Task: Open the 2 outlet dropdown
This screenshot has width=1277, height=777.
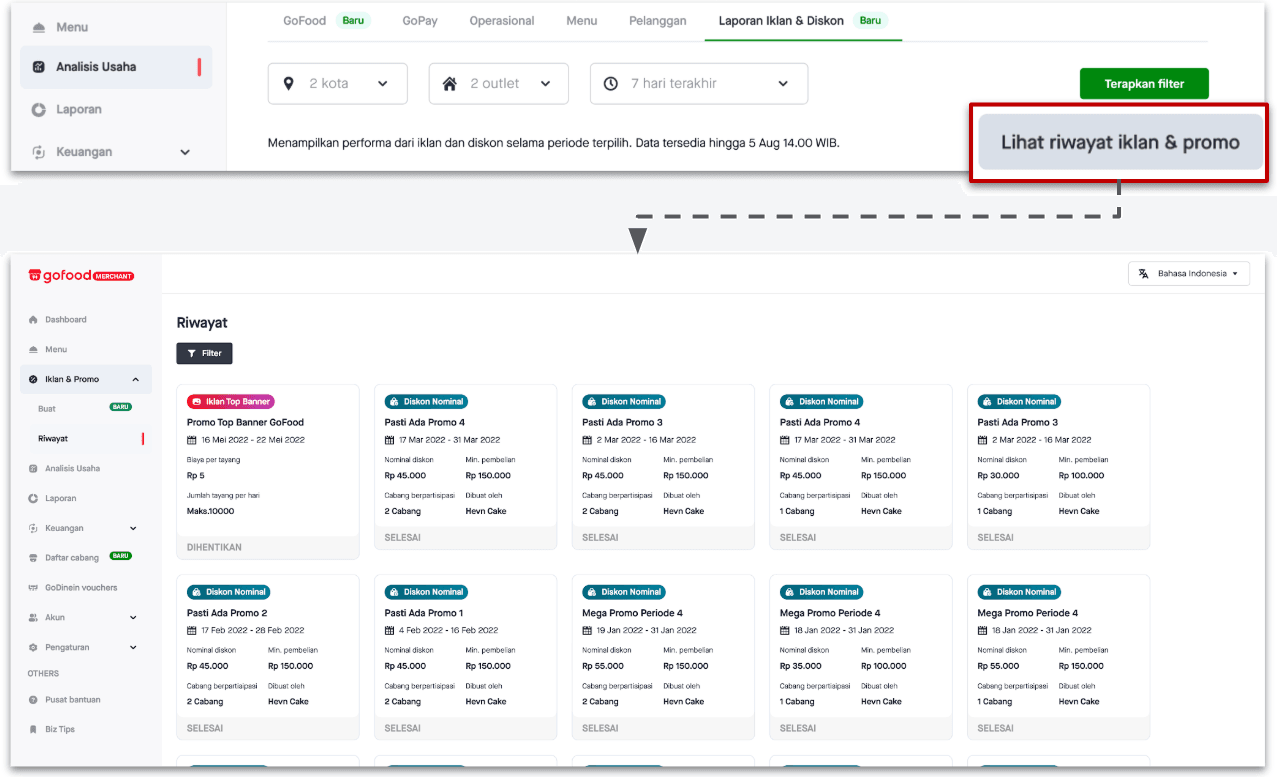Action: coord(498,84)
